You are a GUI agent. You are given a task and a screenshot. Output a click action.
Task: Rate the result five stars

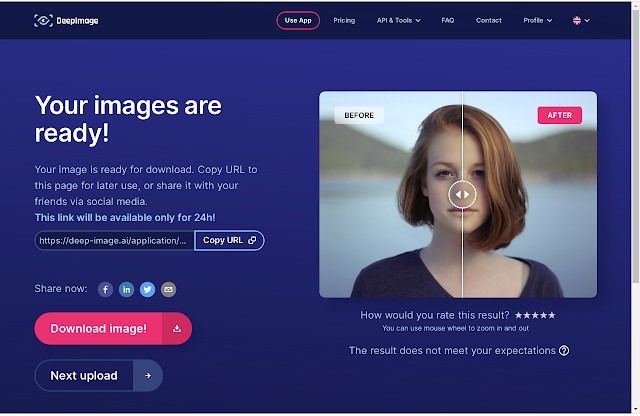click(551, 315)
